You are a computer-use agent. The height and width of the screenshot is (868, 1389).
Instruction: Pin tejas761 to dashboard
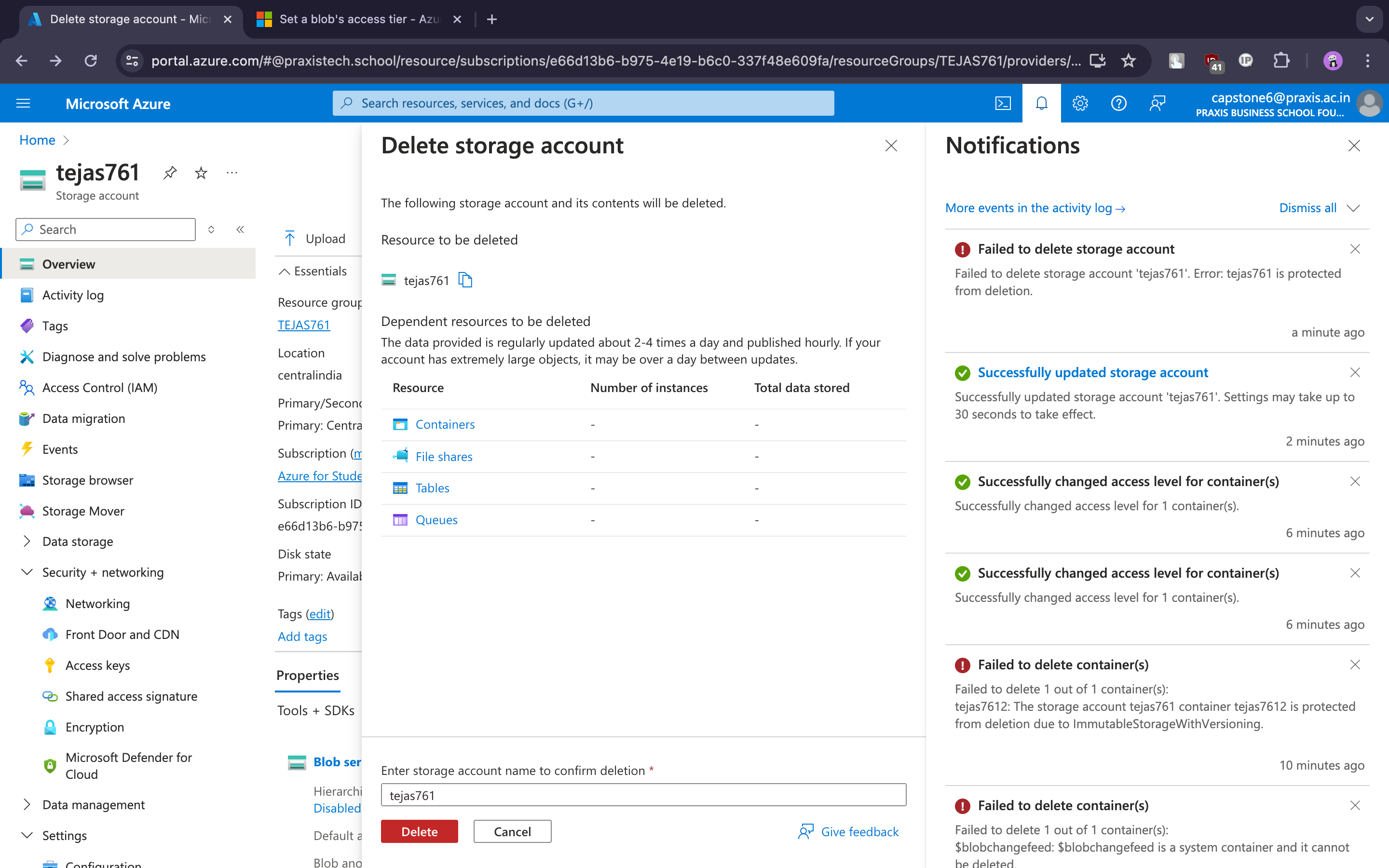click(170, 173)
